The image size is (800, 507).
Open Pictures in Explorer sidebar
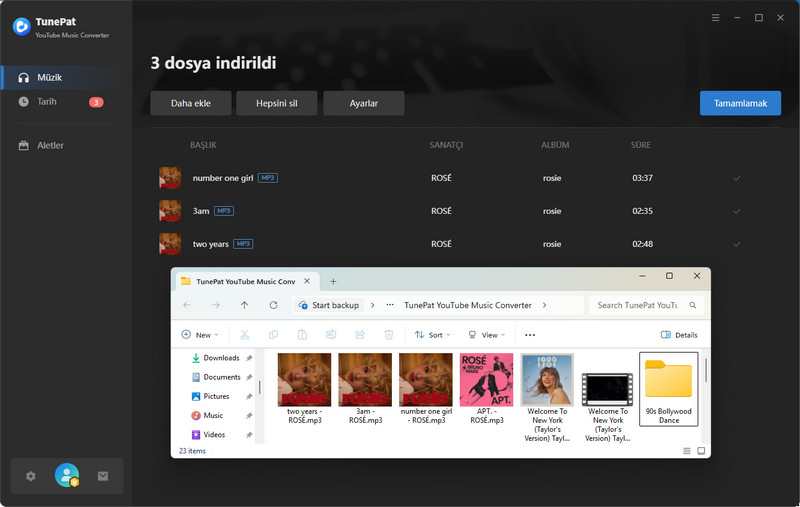[216, 396]
